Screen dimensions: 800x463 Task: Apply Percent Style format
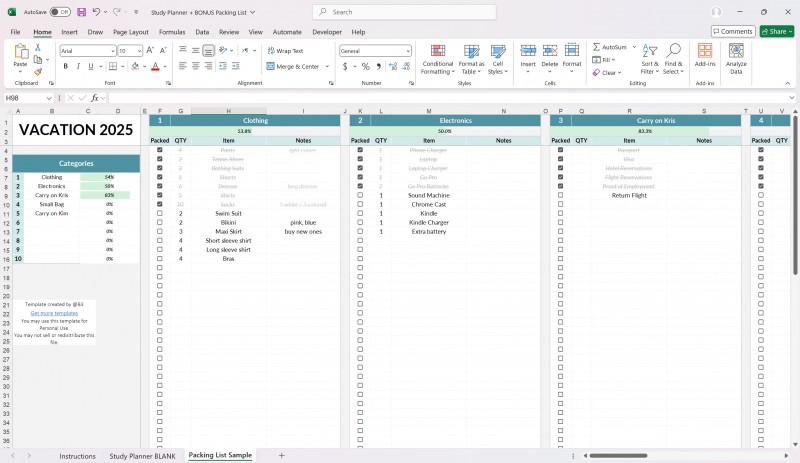tap(365, 66)
